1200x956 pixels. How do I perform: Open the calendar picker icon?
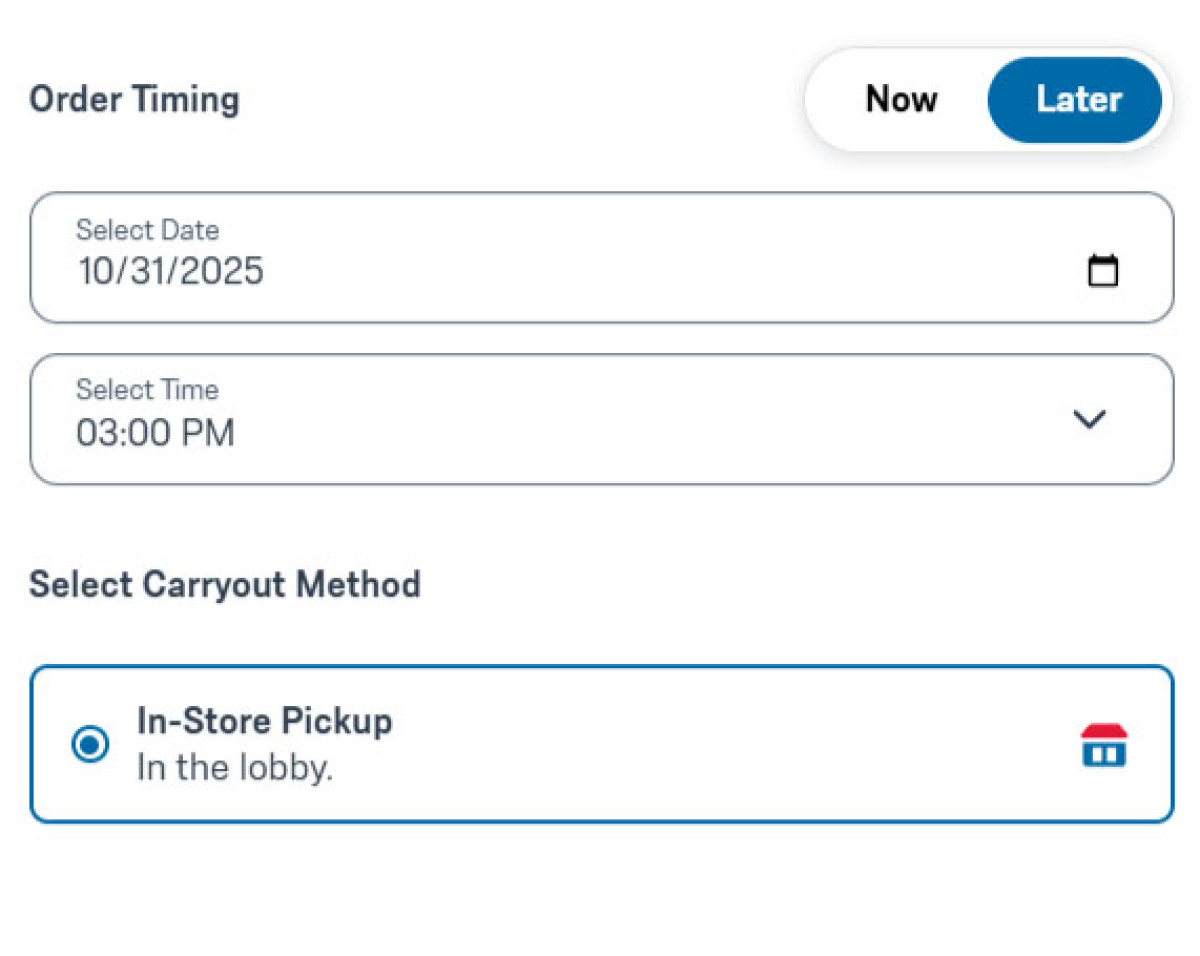click(1102, 271)
